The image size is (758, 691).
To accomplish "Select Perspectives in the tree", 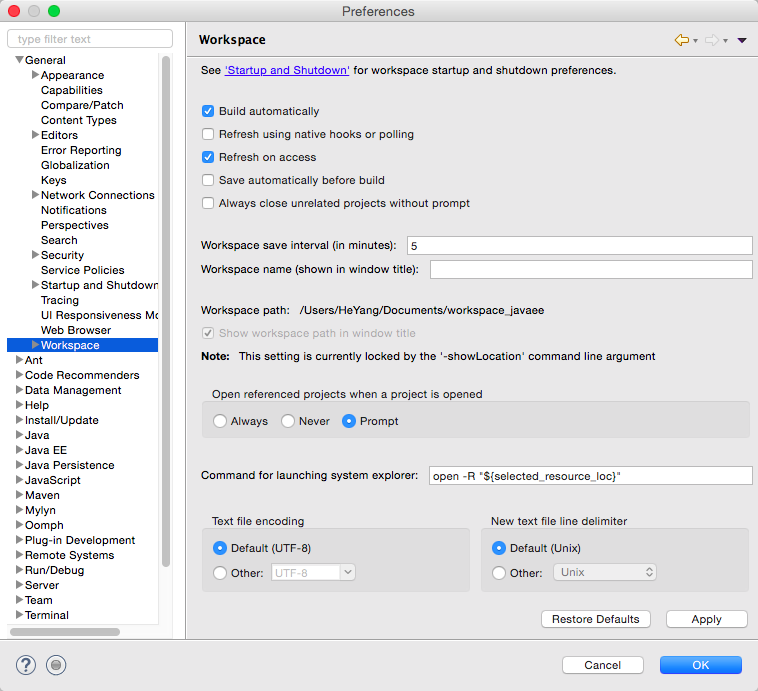I will (x=74, y=225).
